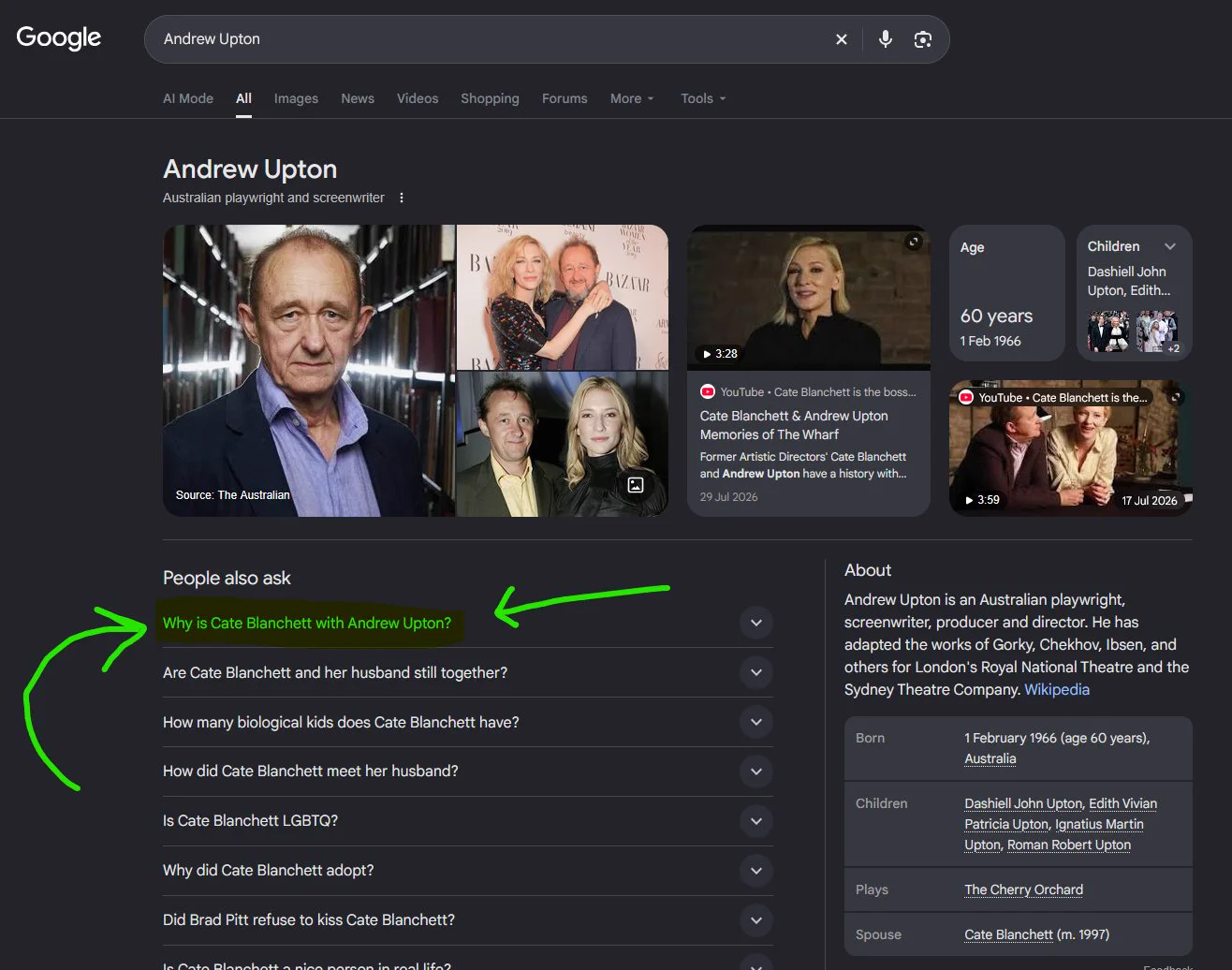This screenshot has height=970, width=1232.
Task: Open more options beside Australian playwright subtitle
Action: tap(402, 198)
